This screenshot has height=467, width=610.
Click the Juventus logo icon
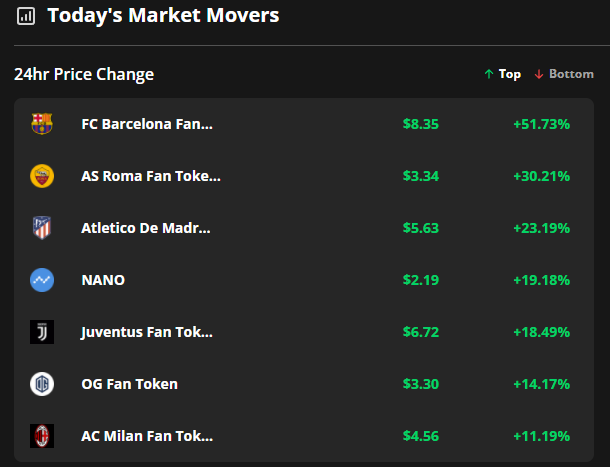click(x=41, y=332)
